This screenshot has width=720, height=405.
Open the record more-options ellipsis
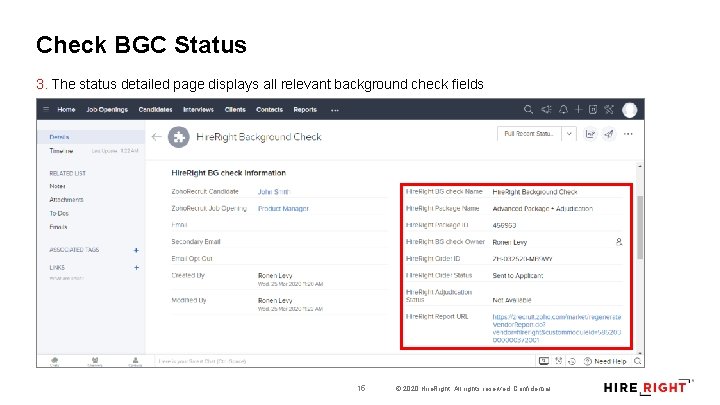coord(628,134)
